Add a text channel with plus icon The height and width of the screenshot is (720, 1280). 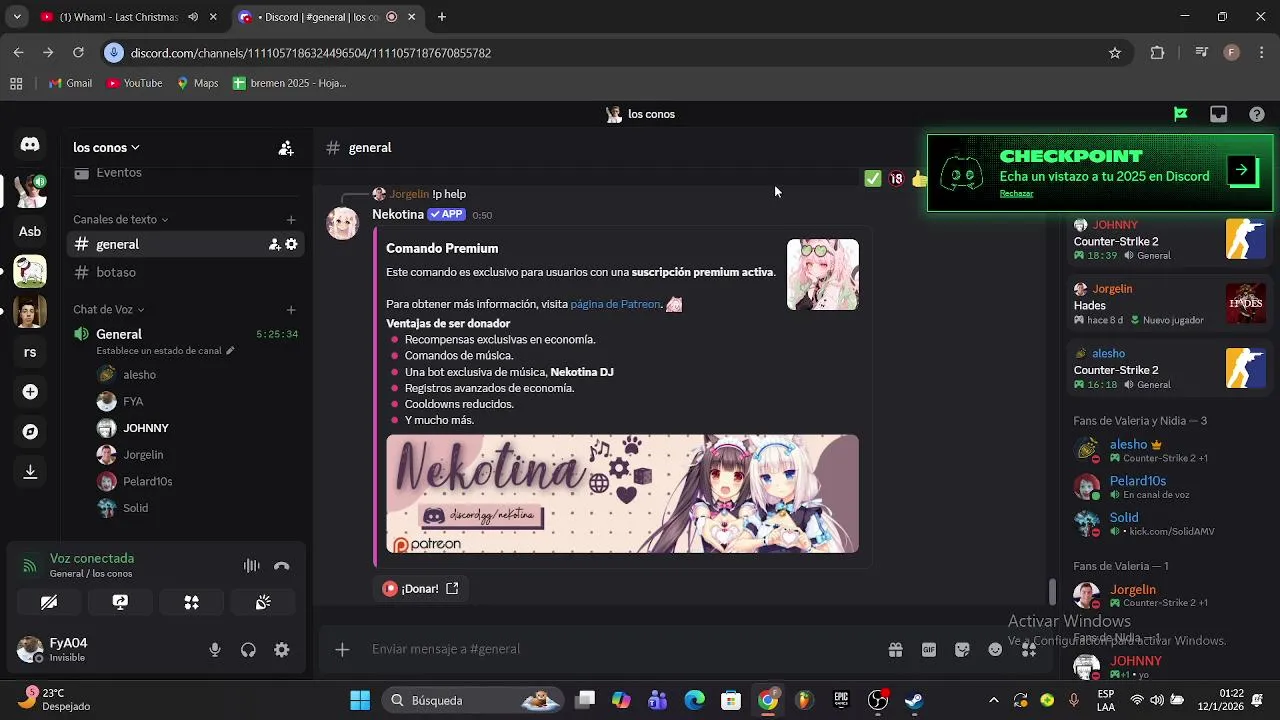click(291, 220)
